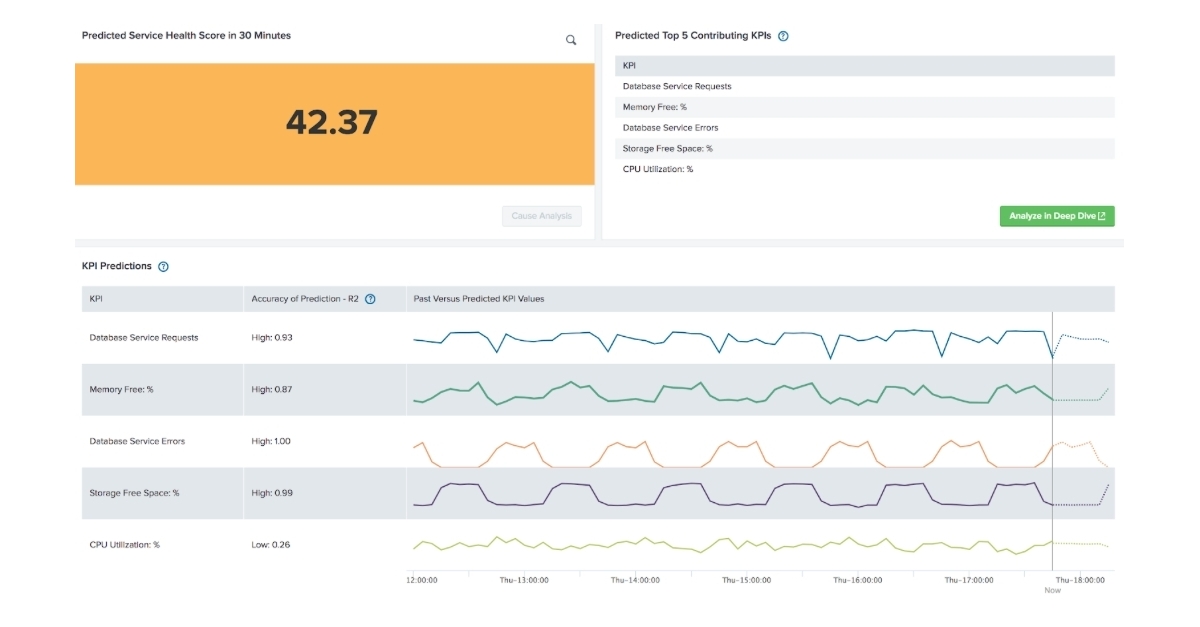Click the Thu-15:00:00 time axis label
1200x627 pixels.
pyautogui.click(x=745, y=578)
